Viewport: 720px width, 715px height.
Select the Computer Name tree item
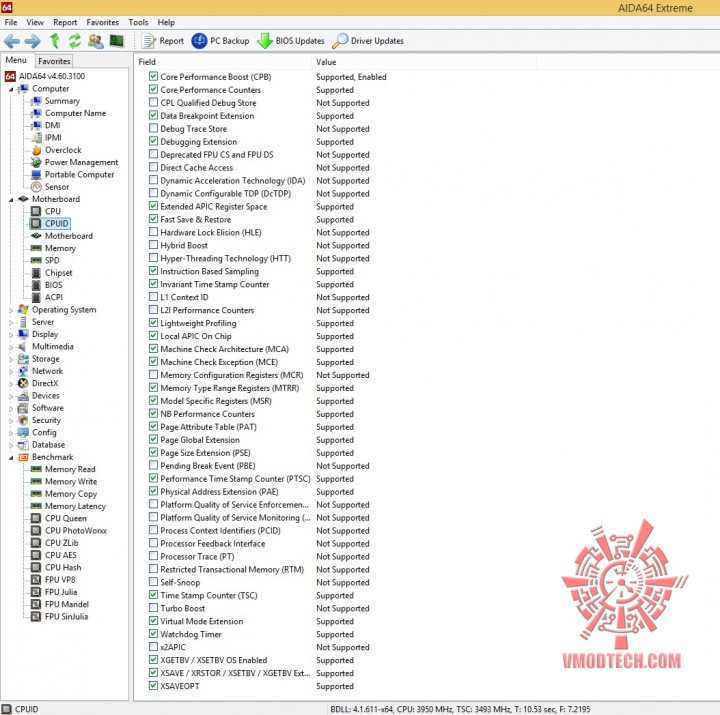pyautogui.click(x=75, y=113)
